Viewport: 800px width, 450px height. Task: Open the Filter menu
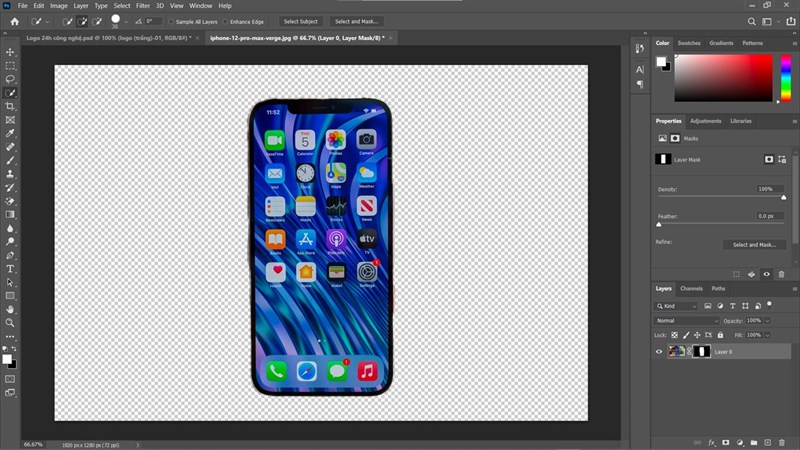pos(143,6)
